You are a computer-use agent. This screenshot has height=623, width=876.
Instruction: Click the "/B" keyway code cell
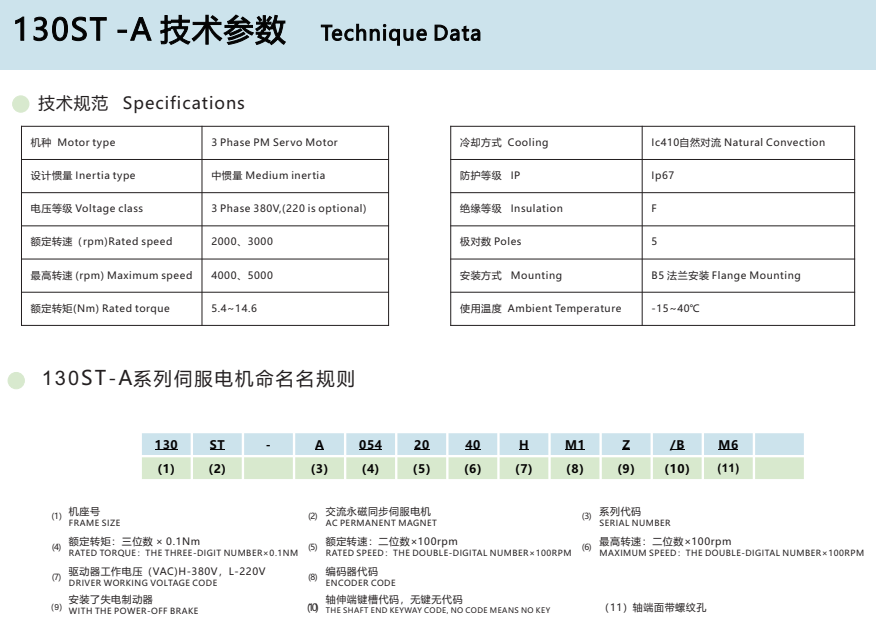[676, 445]
